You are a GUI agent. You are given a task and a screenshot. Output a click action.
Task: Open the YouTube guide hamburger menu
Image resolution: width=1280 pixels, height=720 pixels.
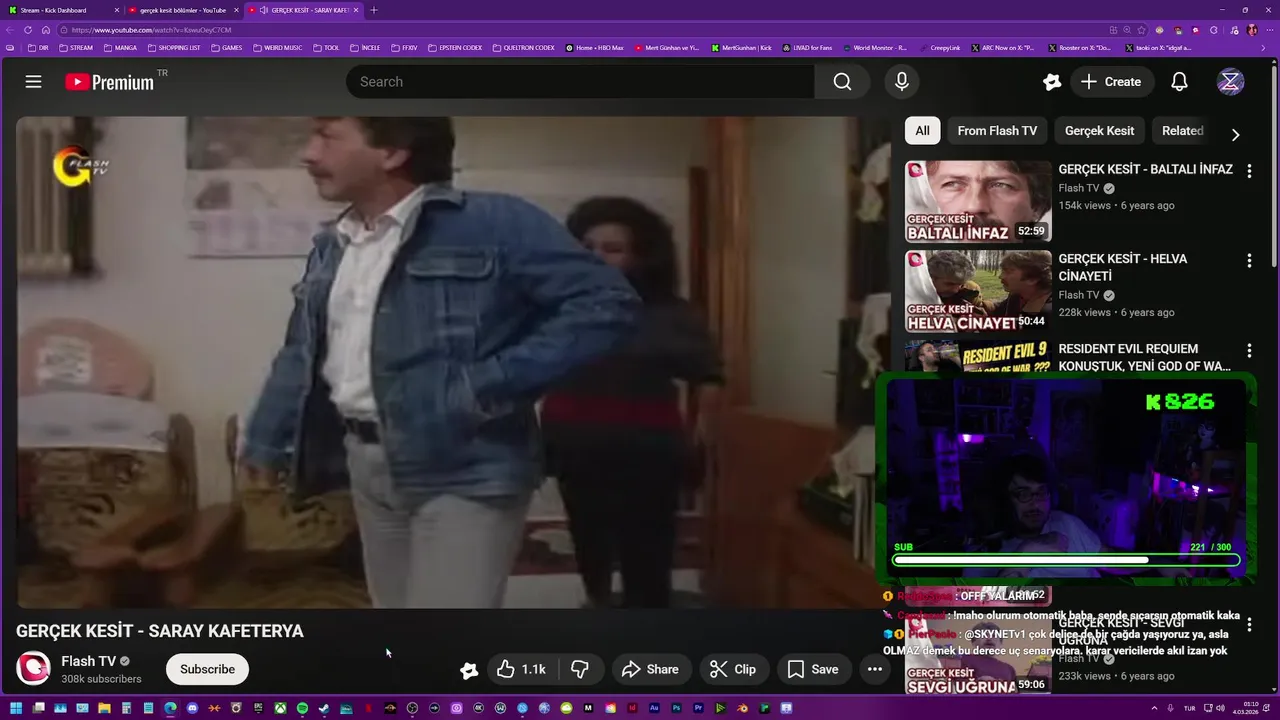pyautogui.click(x=33, y=82)
